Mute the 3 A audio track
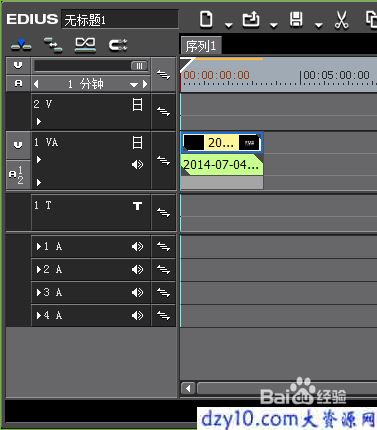 tap(137, 292)
